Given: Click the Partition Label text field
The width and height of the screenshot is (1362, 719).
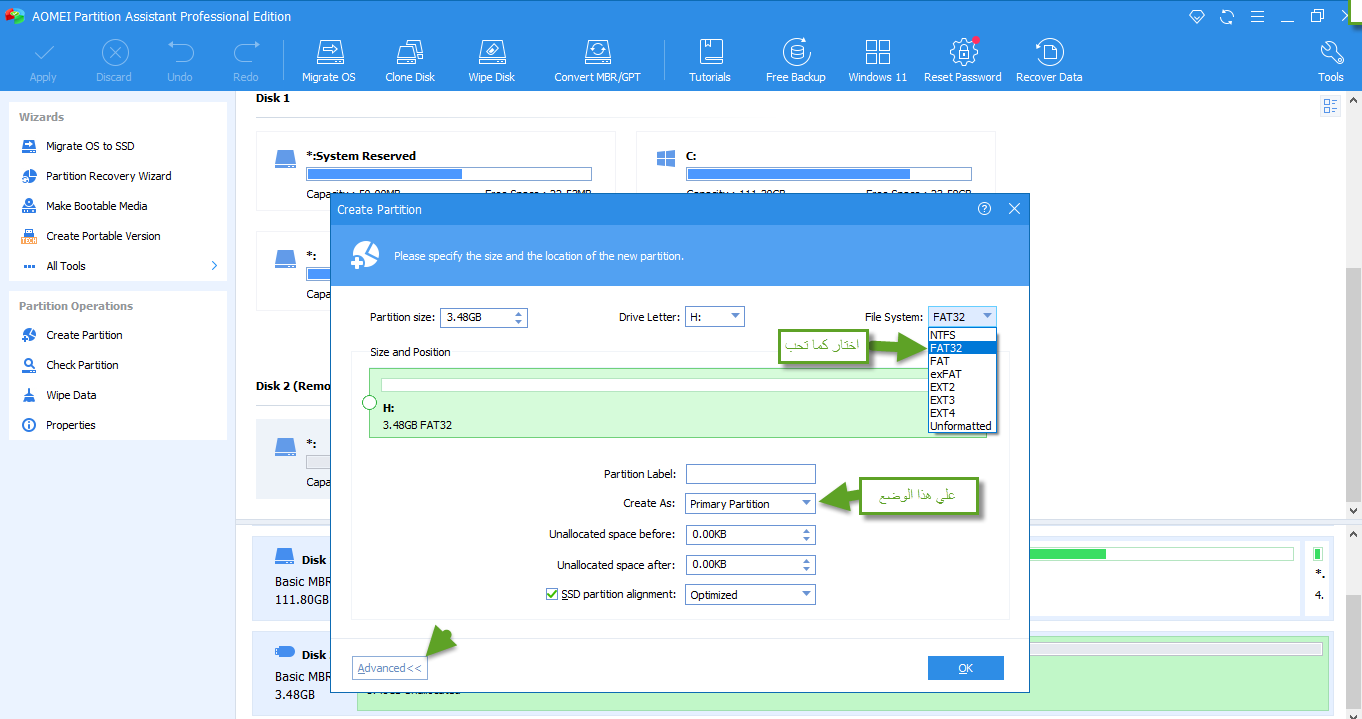Looking at the screenshot, I should click(x=750, y=474).
